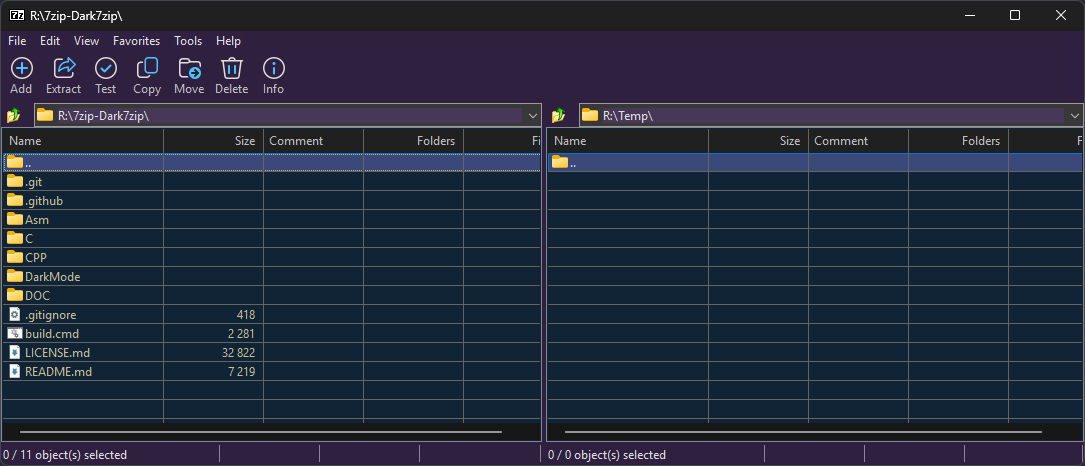The width and height of the screenshot is (1085, 466).
Task: Click the Delete trash icon
Action: (232, 69)
